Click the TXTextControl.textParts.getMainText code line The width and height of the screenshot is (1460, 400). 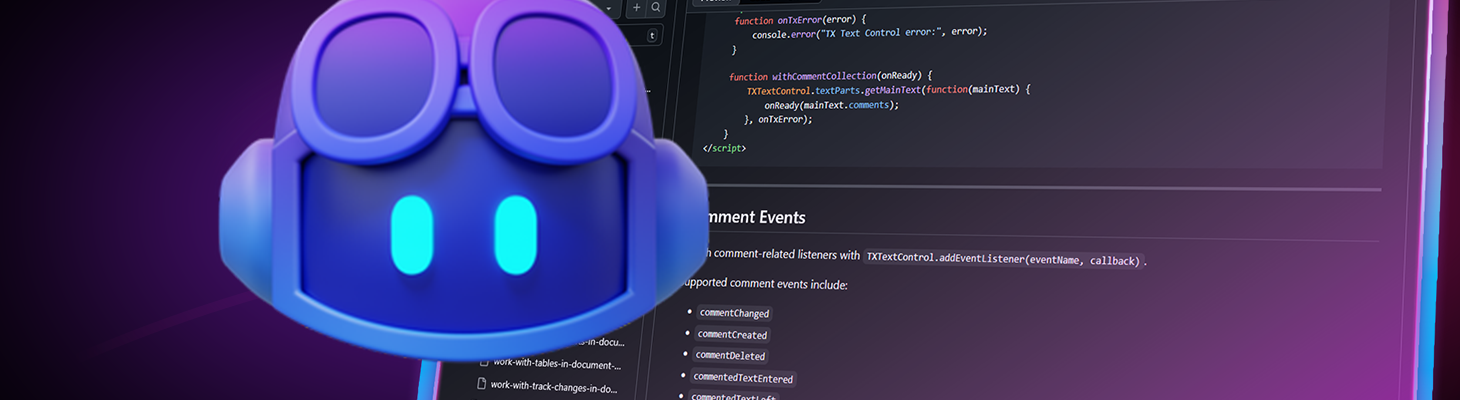(x=888, y=90)
